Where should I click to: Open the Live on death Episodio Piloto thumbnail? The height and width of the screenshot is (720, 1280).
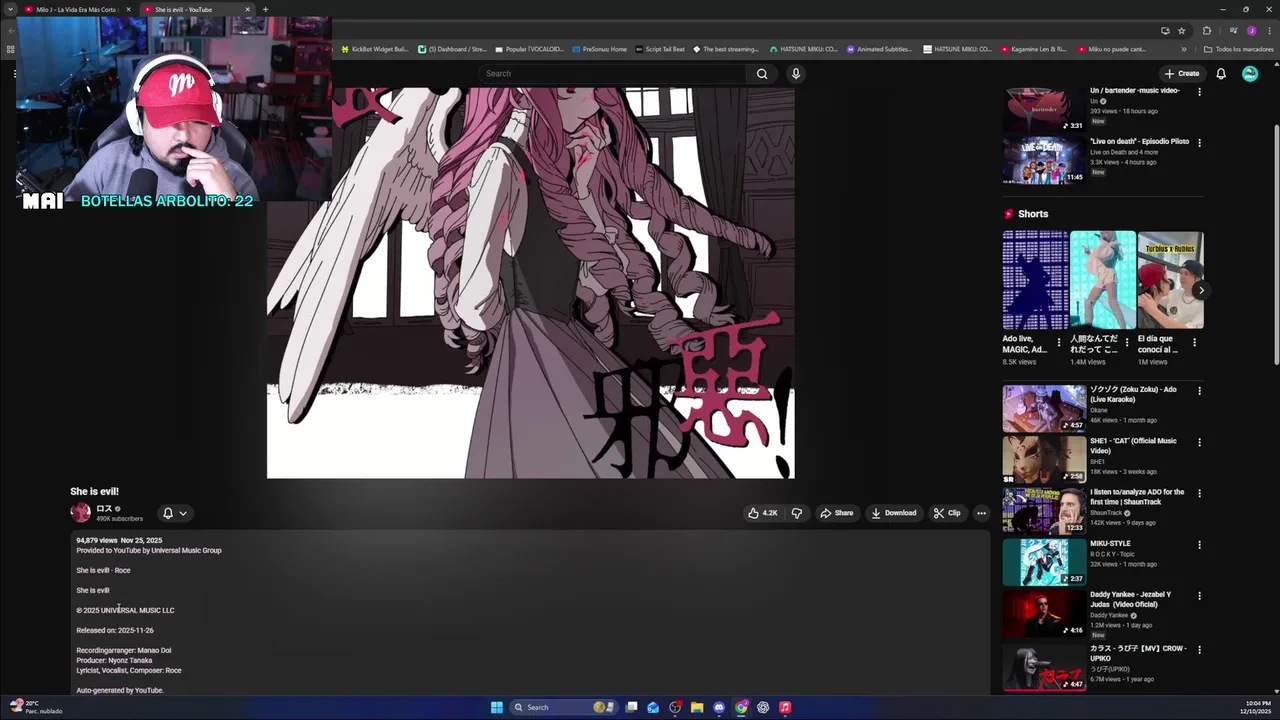pyautogui.click(x=1044, y=160)
